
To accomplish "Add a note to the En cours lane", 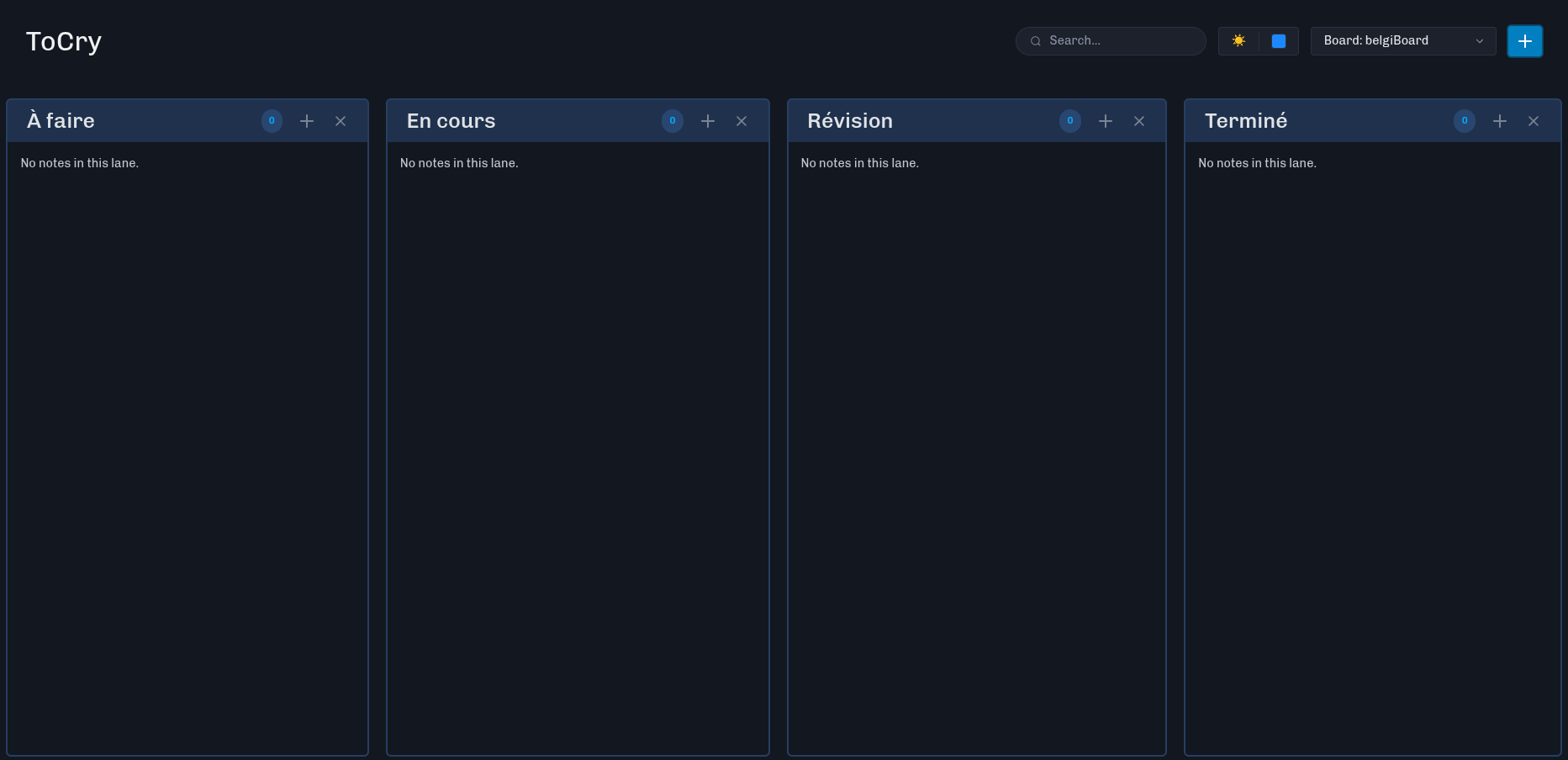I will pyautogui.click(x=708, y=121).
